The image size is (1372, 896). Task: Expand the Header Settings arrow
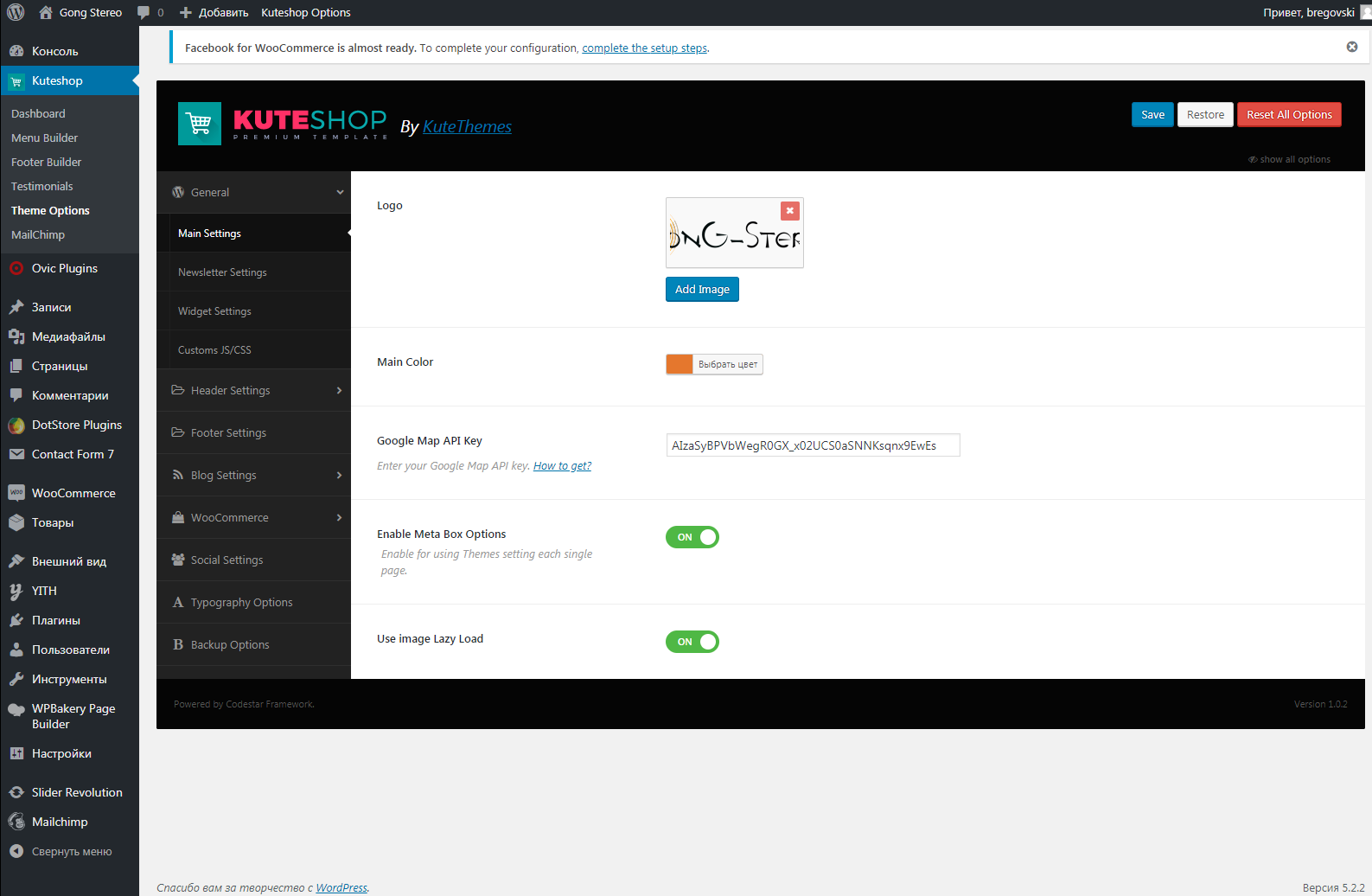339,390
